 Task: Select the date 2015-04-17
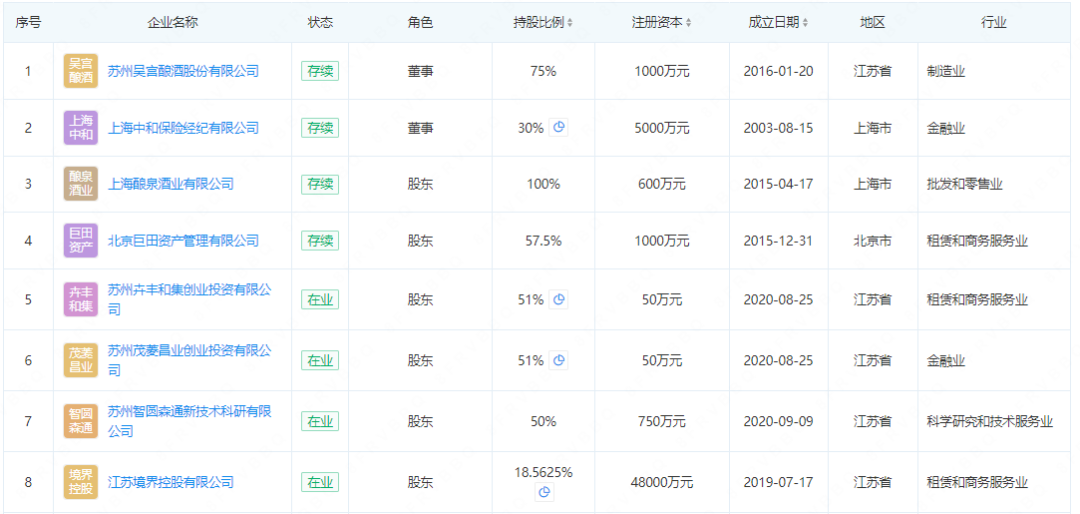[778, 184]
